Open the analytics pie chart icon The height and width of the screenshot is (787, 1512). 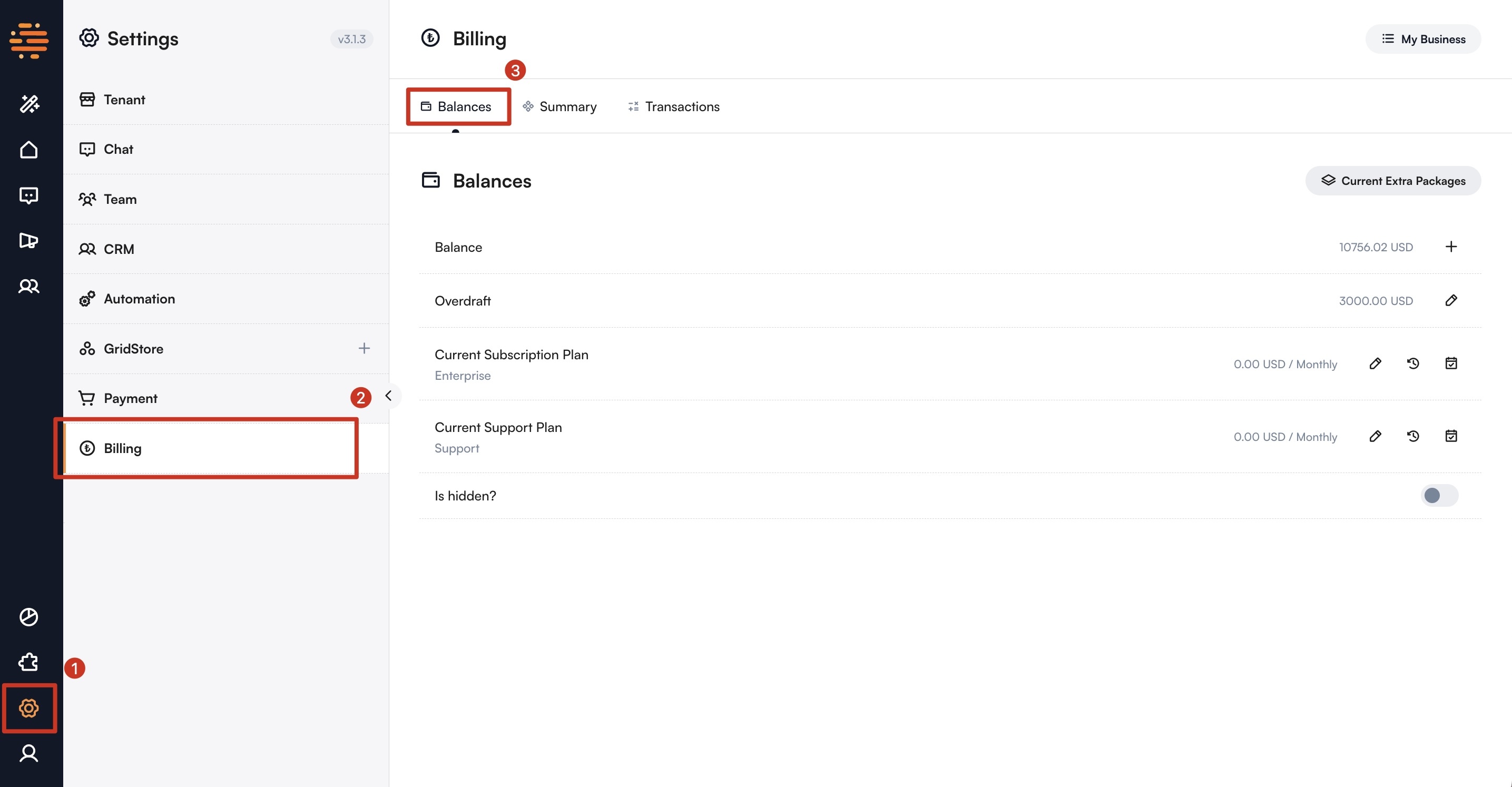coord(29,617)
